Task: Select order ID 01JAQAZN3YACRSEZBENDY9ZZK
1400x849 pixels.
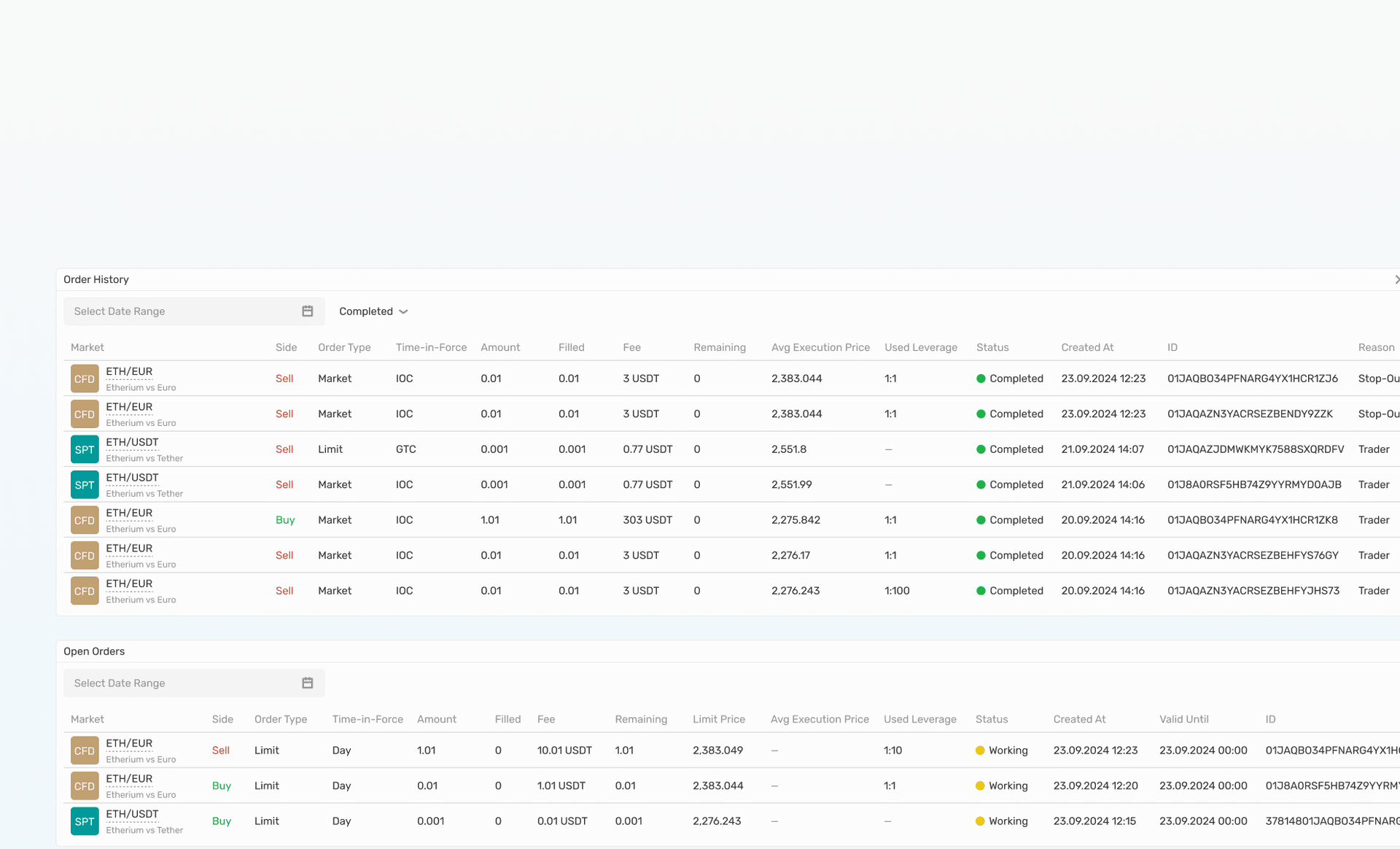Action: [x=1250, y=414]
